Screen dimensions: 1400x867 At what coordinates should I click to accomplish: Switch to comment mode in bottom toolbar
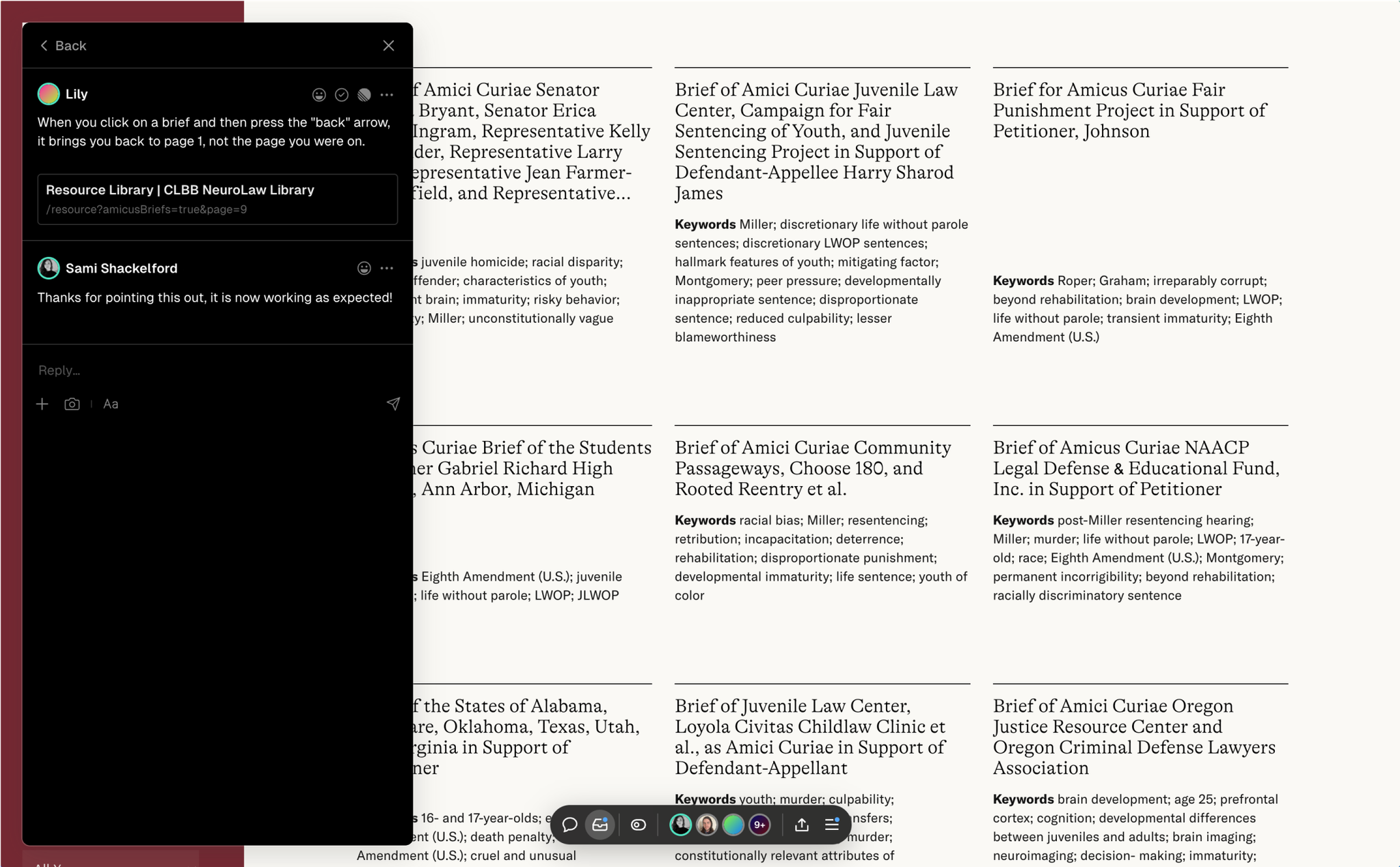(x=569, y=825)
